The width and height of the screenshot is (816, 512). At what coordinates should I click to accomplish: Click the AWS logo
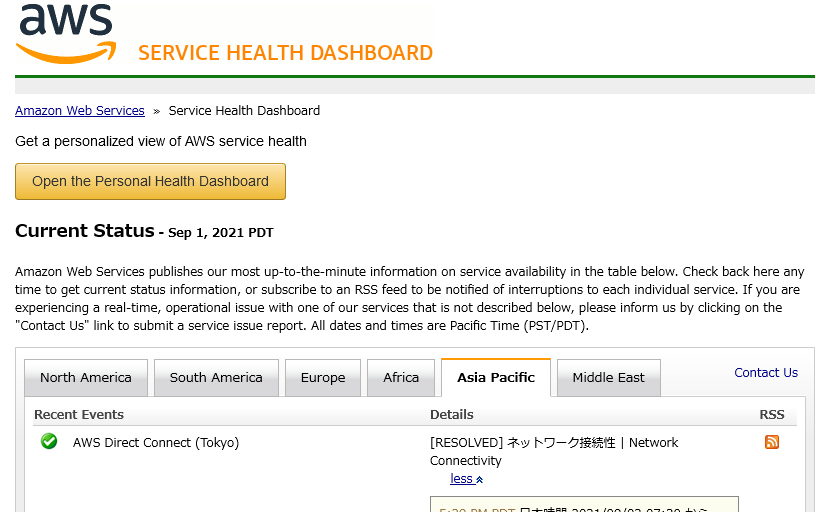(66, 34)
